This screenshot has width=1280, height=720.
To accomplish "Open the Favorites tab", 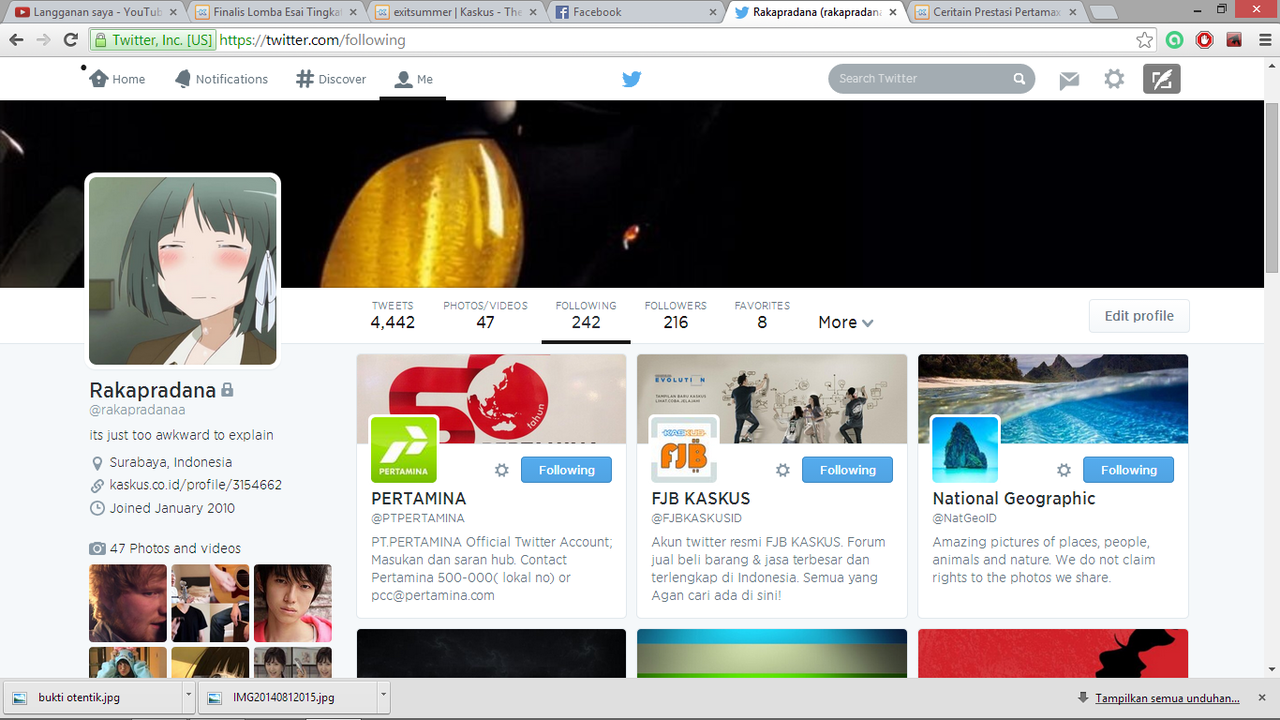I will [762, 315].
